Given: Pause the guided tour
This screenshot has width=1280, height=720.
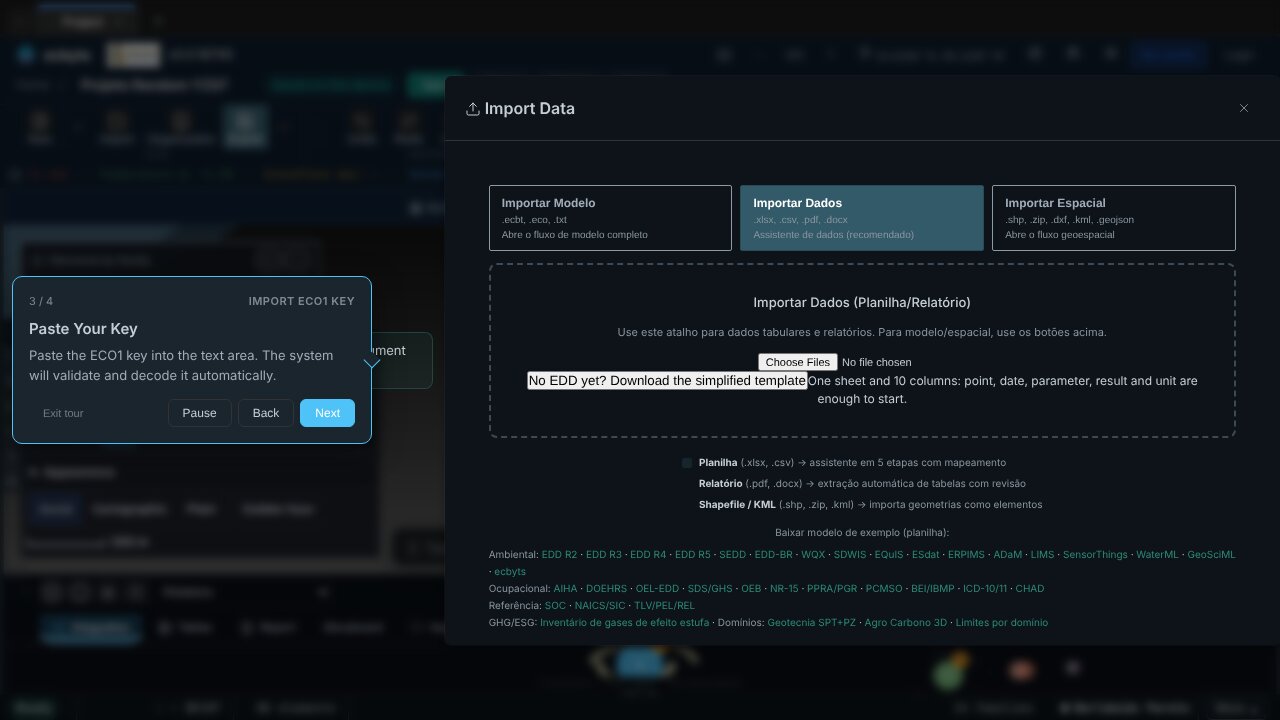Looking at the screenshot, I should (200, 413).
